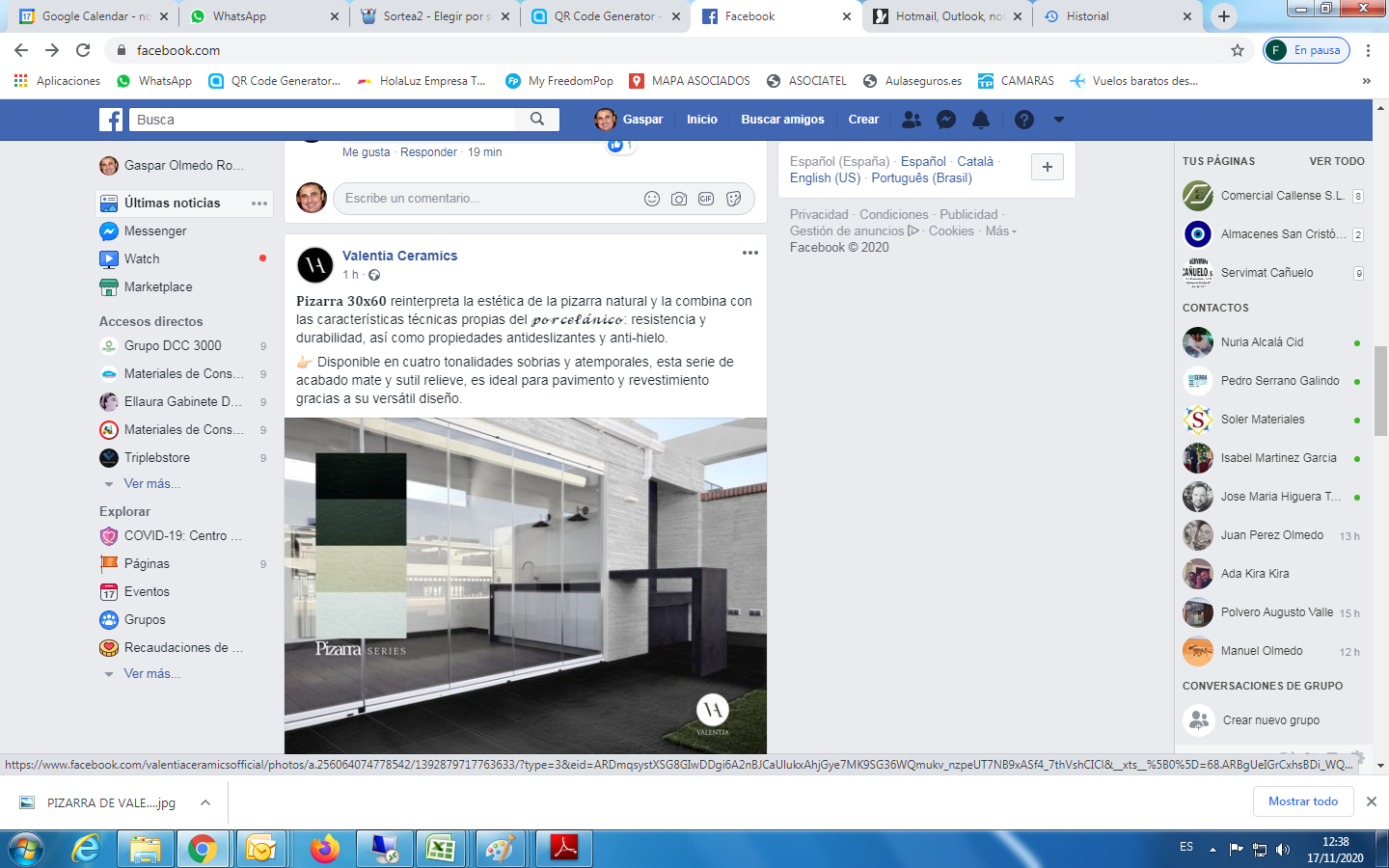
Task: Click the search magnifier button
Action: (537, 120)
